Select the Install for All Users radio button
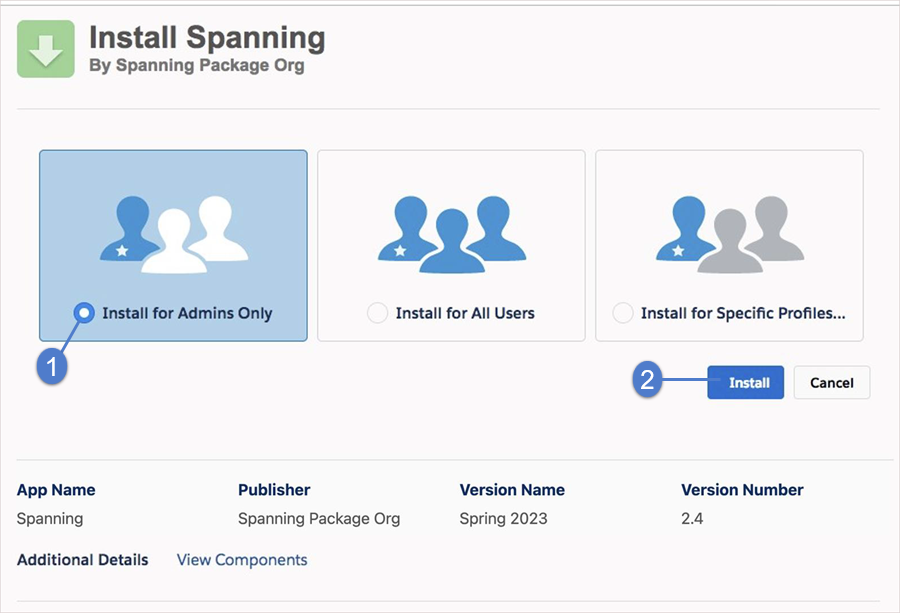Viewport: 900px width, 613px height. pyautogui.click(x=377, y=313)
